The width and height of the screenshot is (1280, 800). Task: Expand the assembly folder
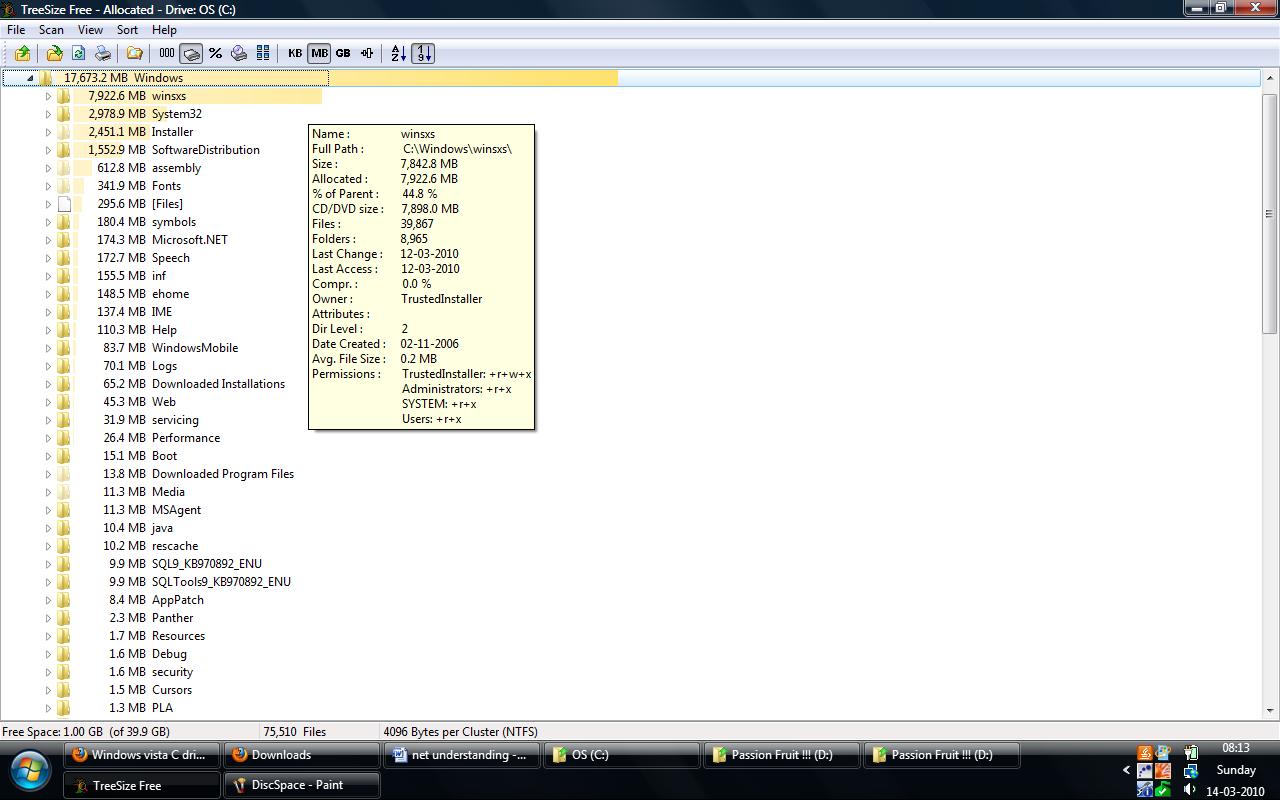pyautogui.click(x=47, y=168)
